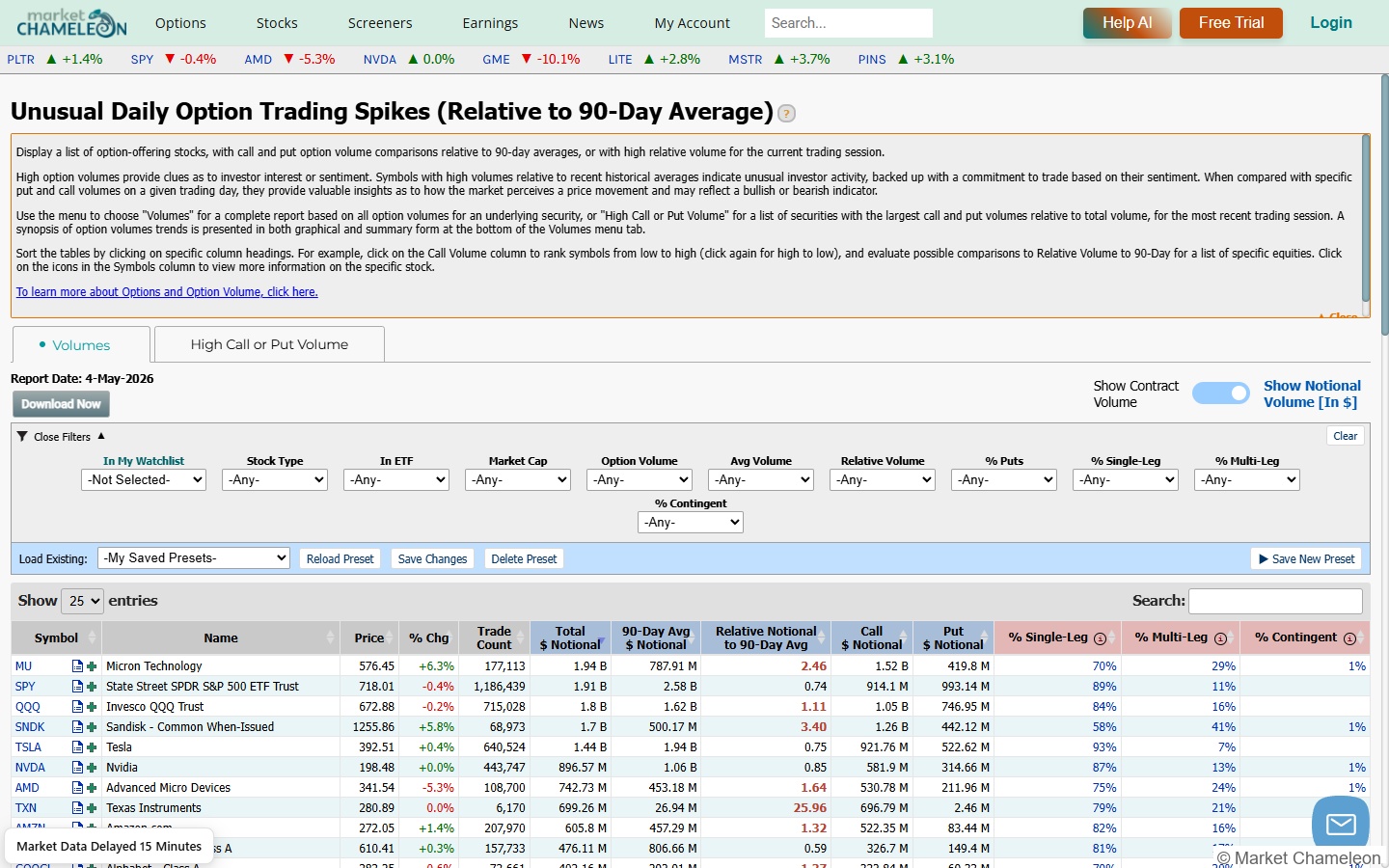1389x868 pixels.
Task: Switch to High Call or Put Volume tab
Action: (269, 344)
